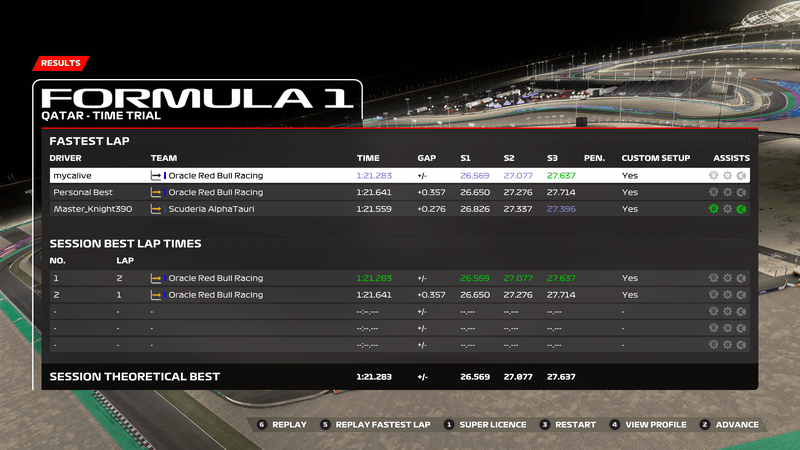This screenshot has width=800, height=450.
Task: Click platform icon in session row number 1
Action: (x=156, y=278)
